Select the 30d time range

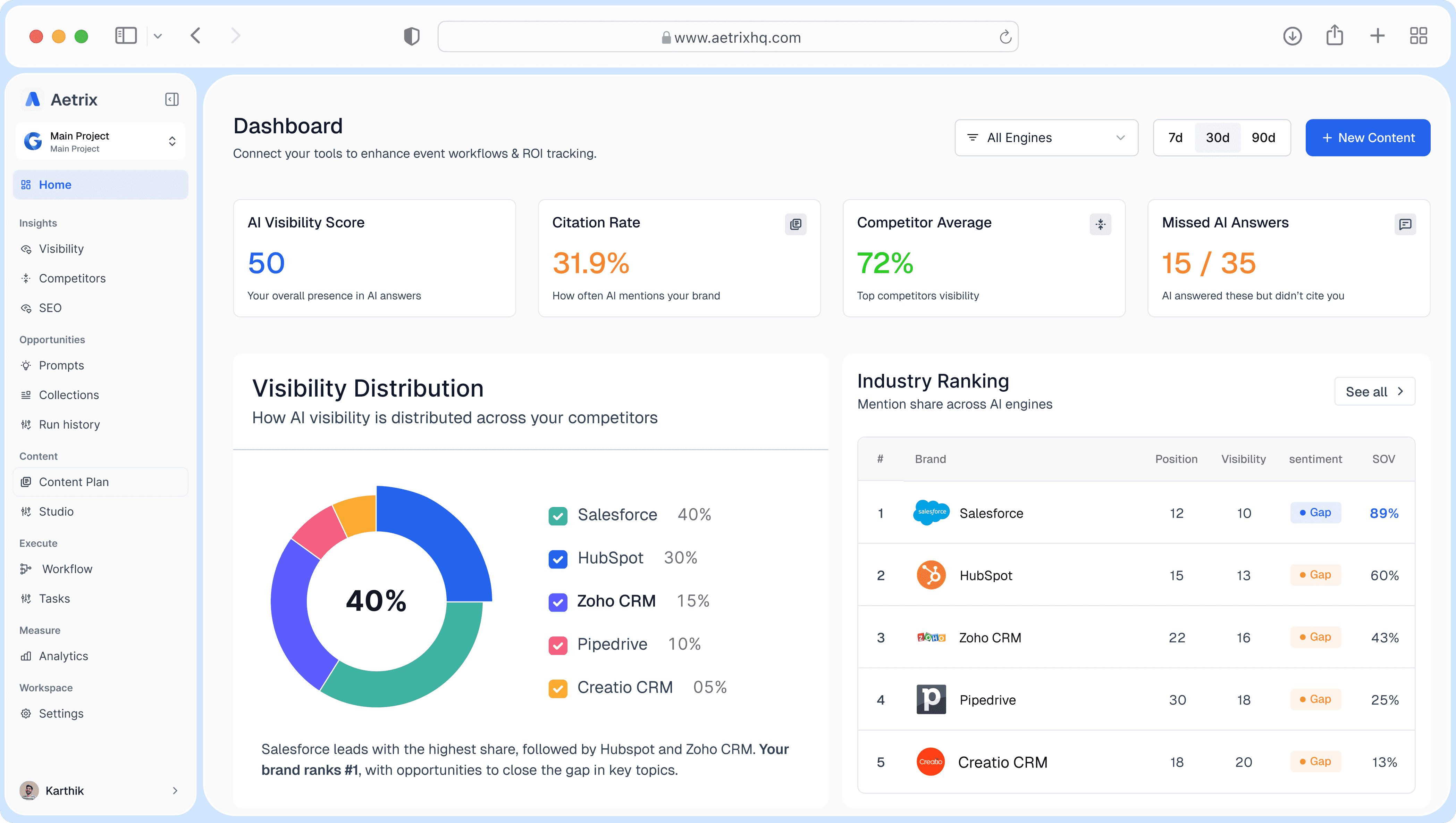click(x=1218, y=138)
